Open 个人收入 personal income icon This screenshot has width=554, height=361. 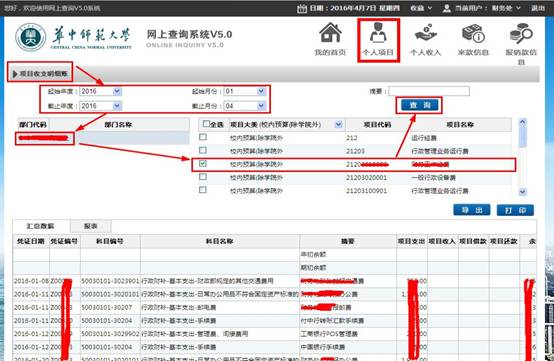point(426,32)
